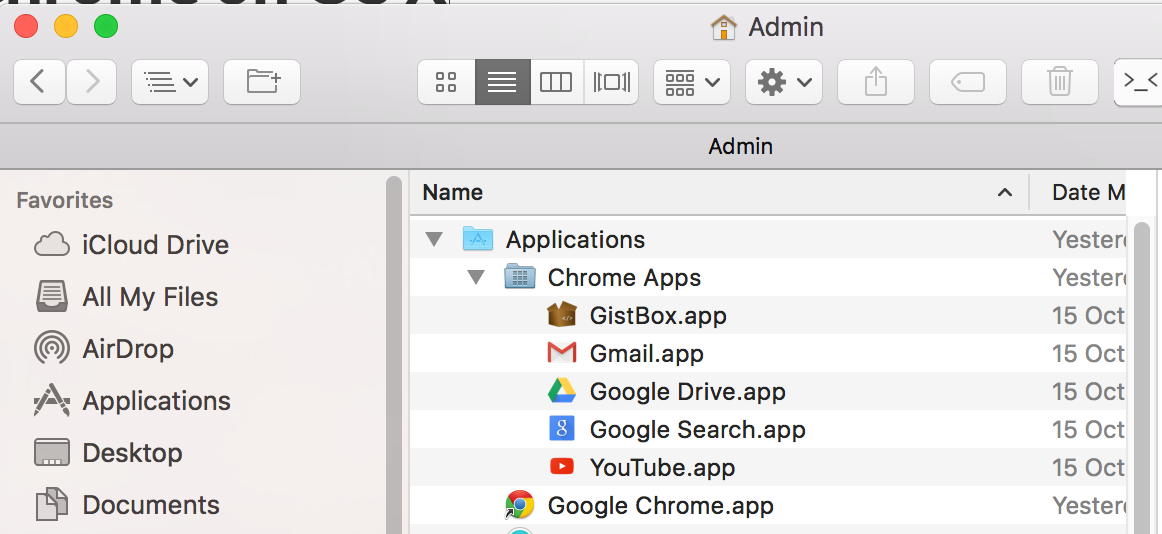Click the file list vertical scrollbar
Viewport: 1162px width, 534px height.
click(x=1142, y=376)
